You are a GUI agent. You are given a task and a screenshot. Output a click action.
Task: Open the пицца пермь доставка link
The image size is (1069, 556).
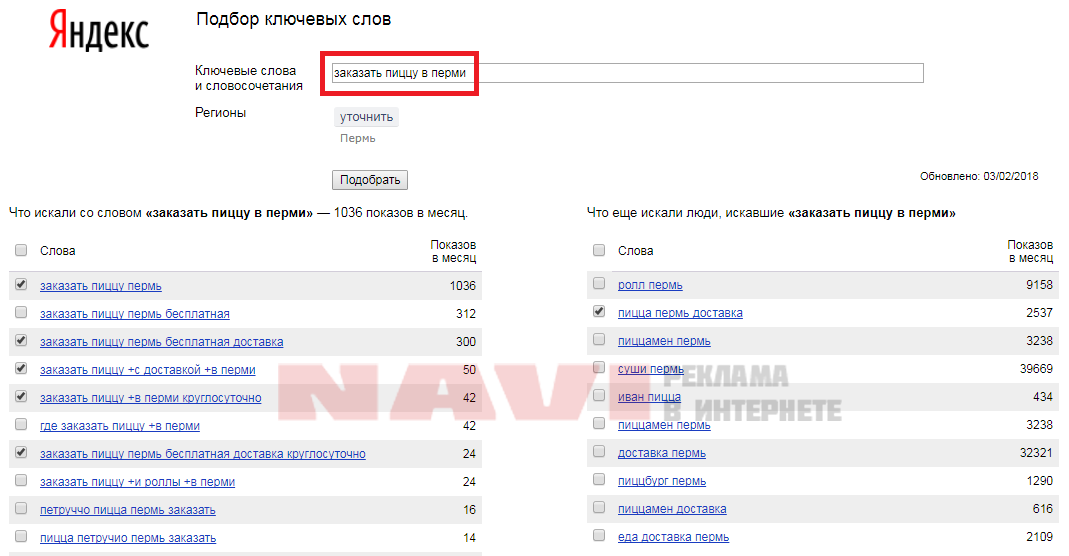coord(680,313)
